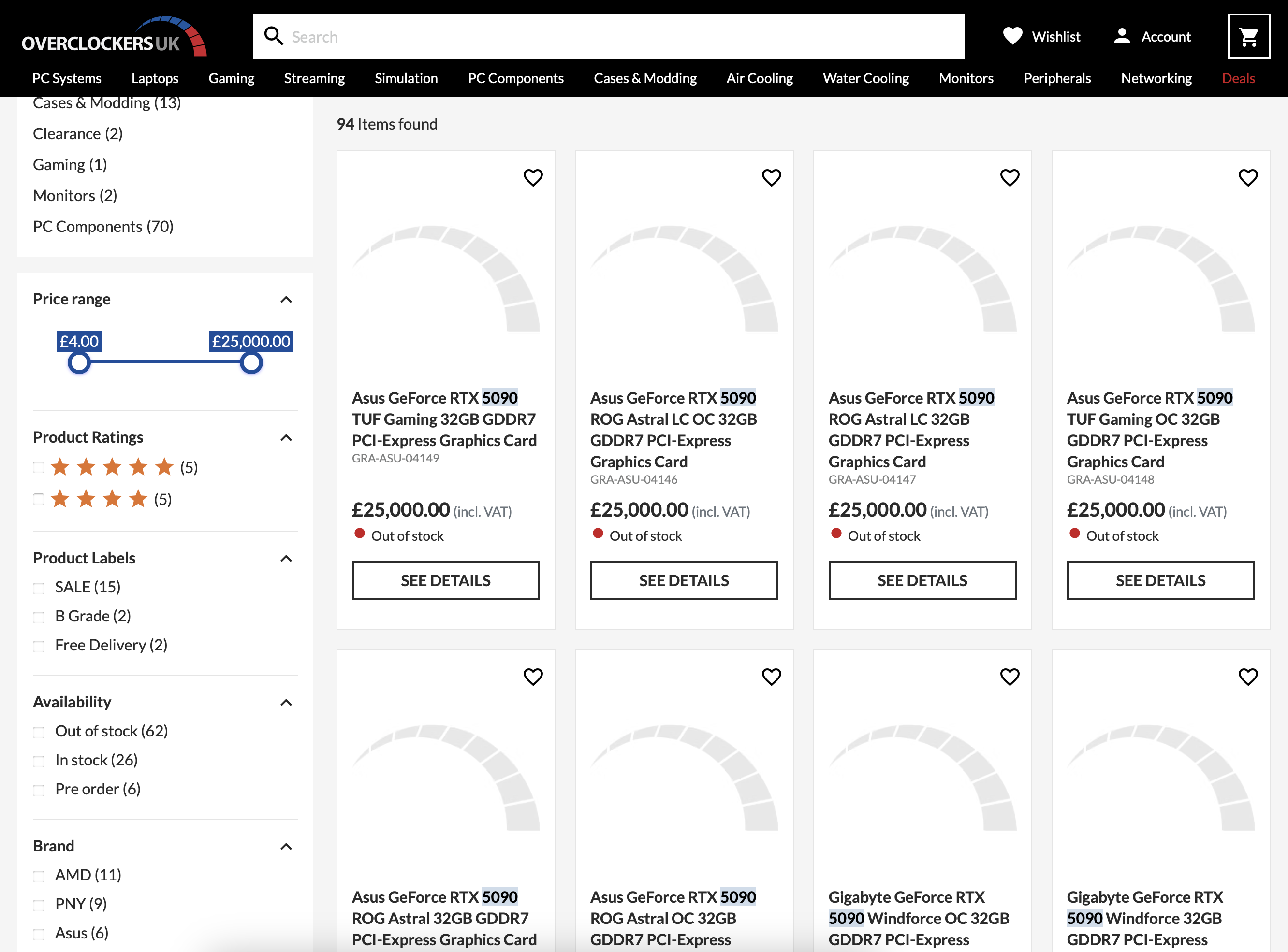Check the 5-star rating filter
The height and width of the screenshot is (952, 1288).
[38, 467]
